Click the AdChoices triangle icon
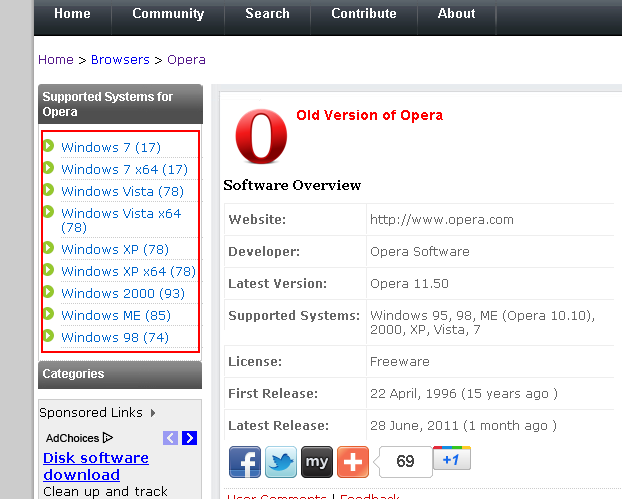This screenshot has height=499, width=622. pos(108,438)
